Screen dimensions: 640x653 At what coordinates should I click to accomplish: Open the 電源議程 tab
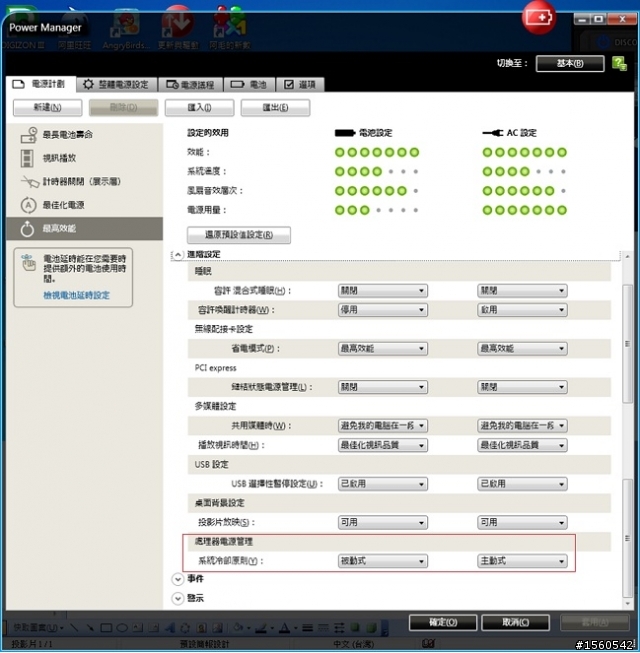190,85
